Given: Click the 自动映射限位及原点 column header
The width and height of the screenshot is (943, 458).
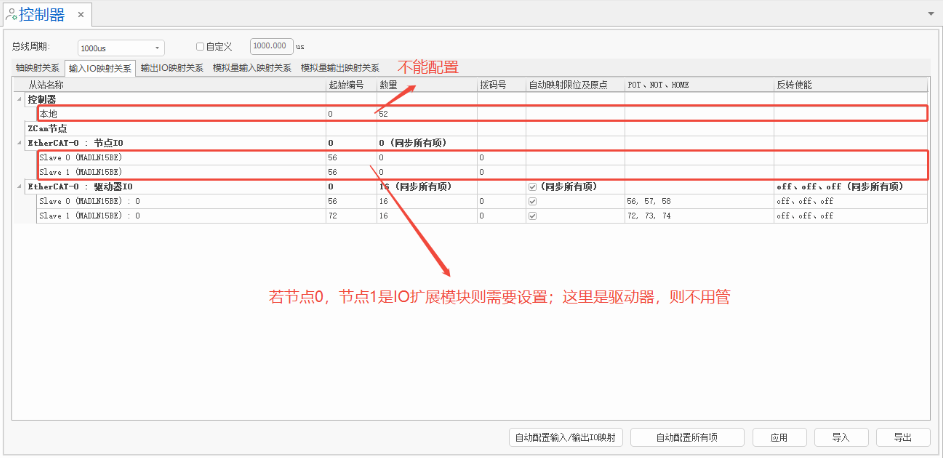Looking at the screenshot, I should click(x=575, y=85).
